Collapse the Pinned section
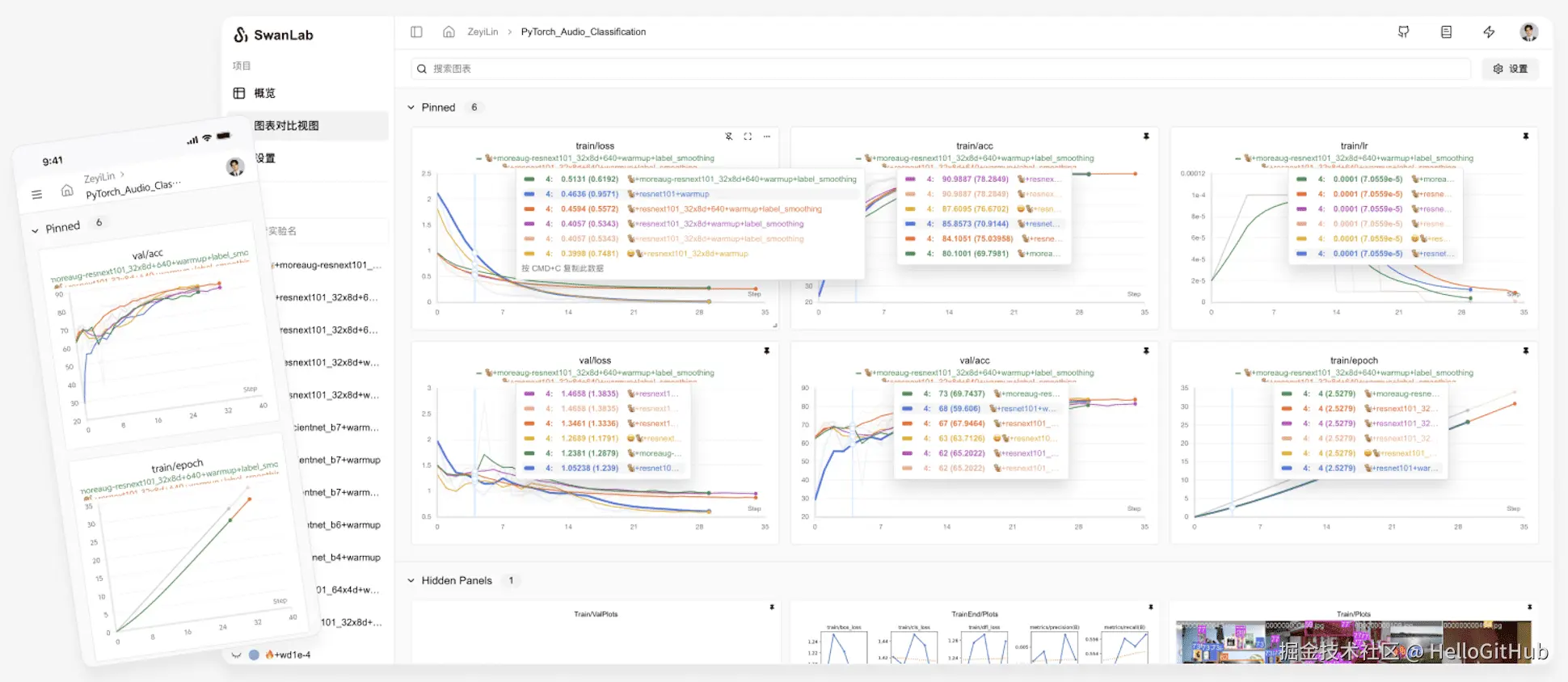This screenshot has height=682, width=1568. click(411, 107)
